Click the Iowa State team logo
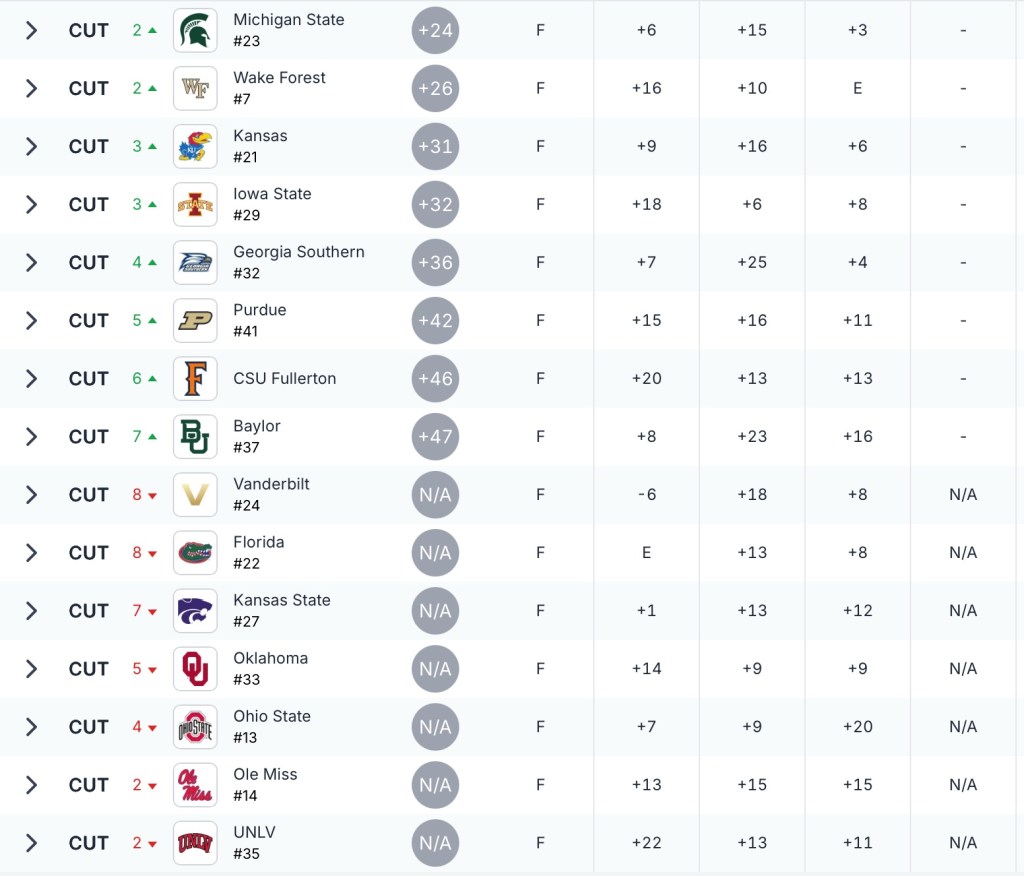The width and height of the screenshot is (1024, 876). pyautogui.click(x=195, y=204)
